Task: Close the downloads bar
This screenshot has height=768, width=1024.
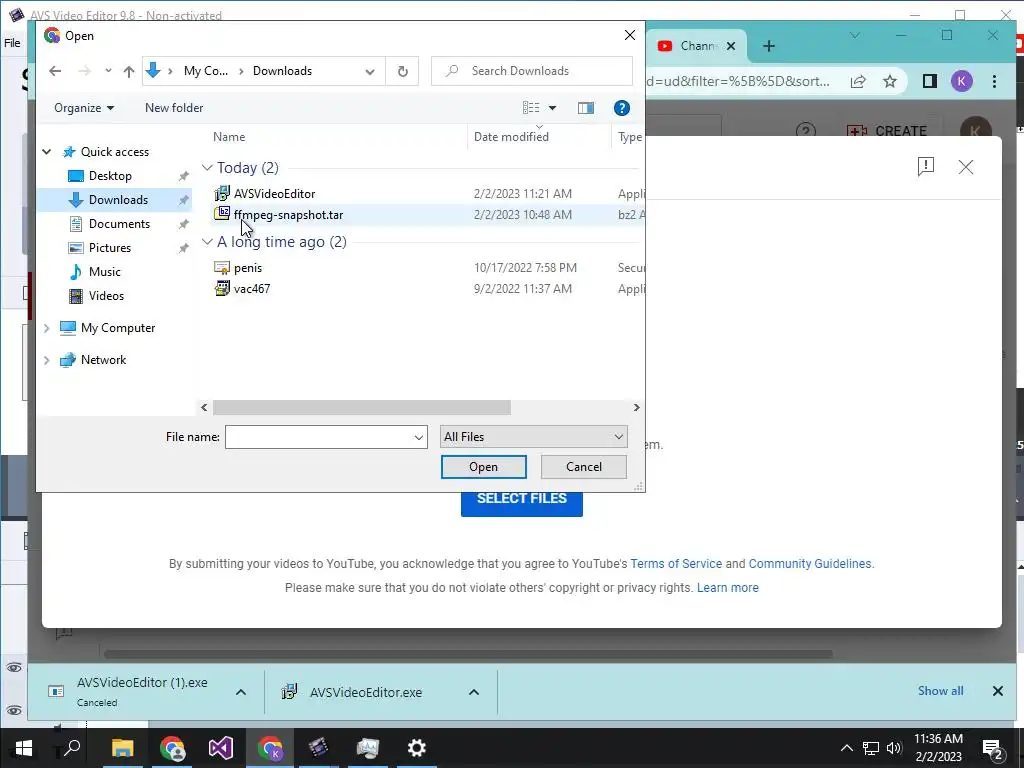Action: pyautogui.click(x=997, y=691)
